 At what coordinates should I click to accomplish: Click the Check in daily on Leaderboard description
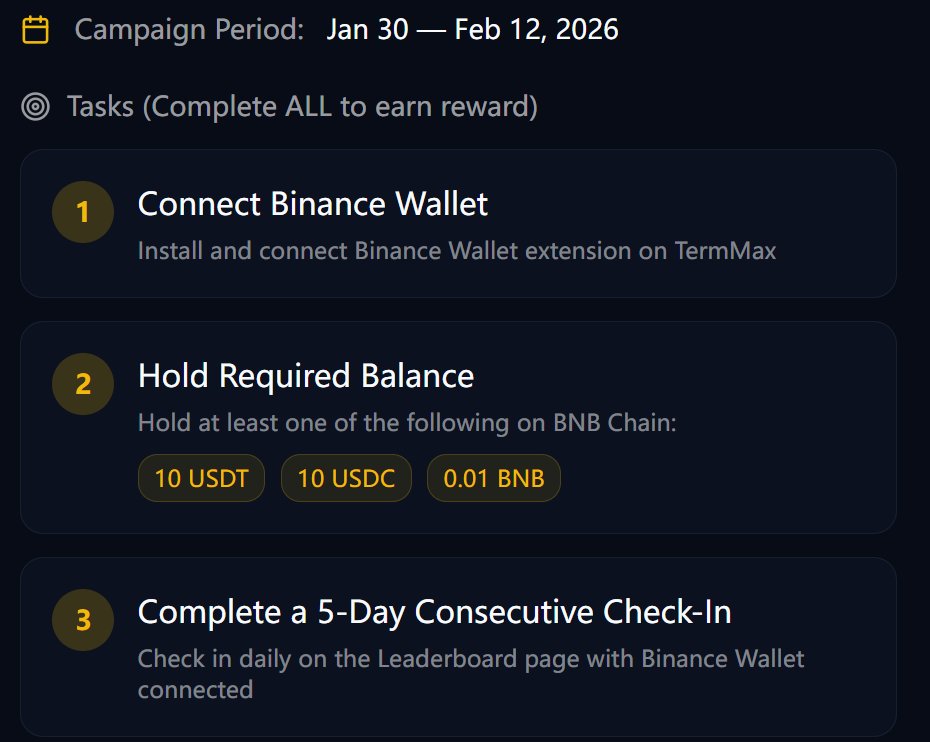[x=470, y=659]
